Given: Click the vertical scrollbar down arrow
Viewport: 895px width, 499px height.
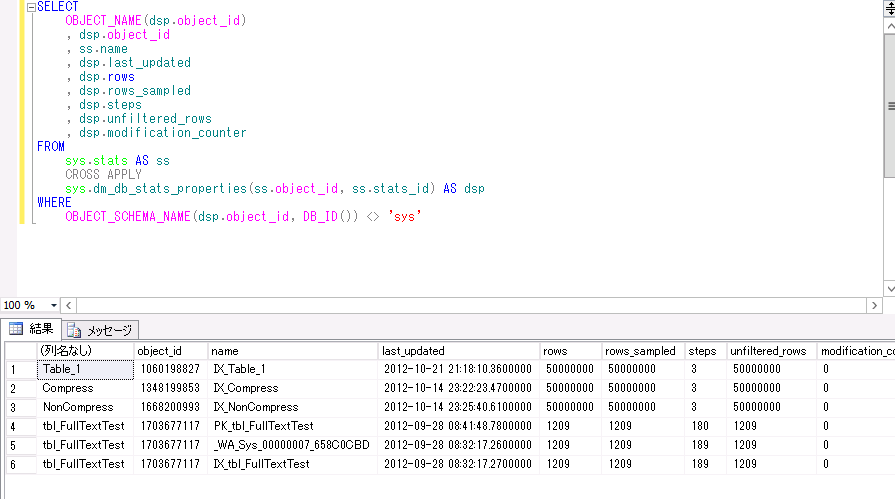Looking at the screenshot, I should (x=890, y=289).
